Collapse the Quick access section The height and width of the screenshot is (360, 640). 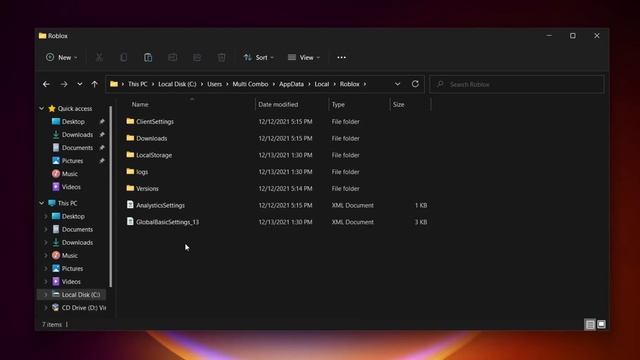(x=42, y=109)
